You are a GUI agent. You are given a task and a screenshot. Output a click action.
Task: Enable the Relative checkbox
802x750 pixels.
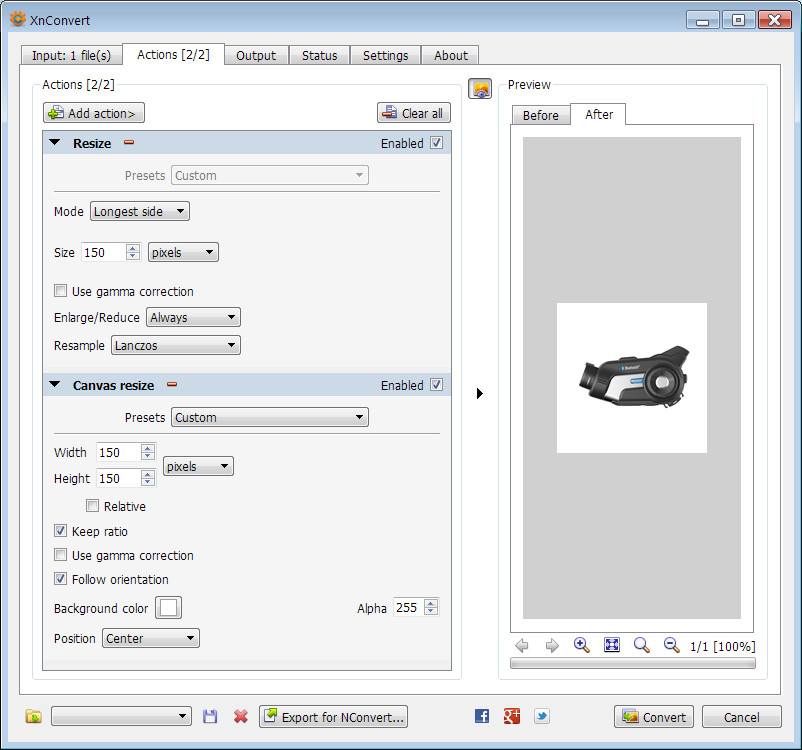pos(92,506)
